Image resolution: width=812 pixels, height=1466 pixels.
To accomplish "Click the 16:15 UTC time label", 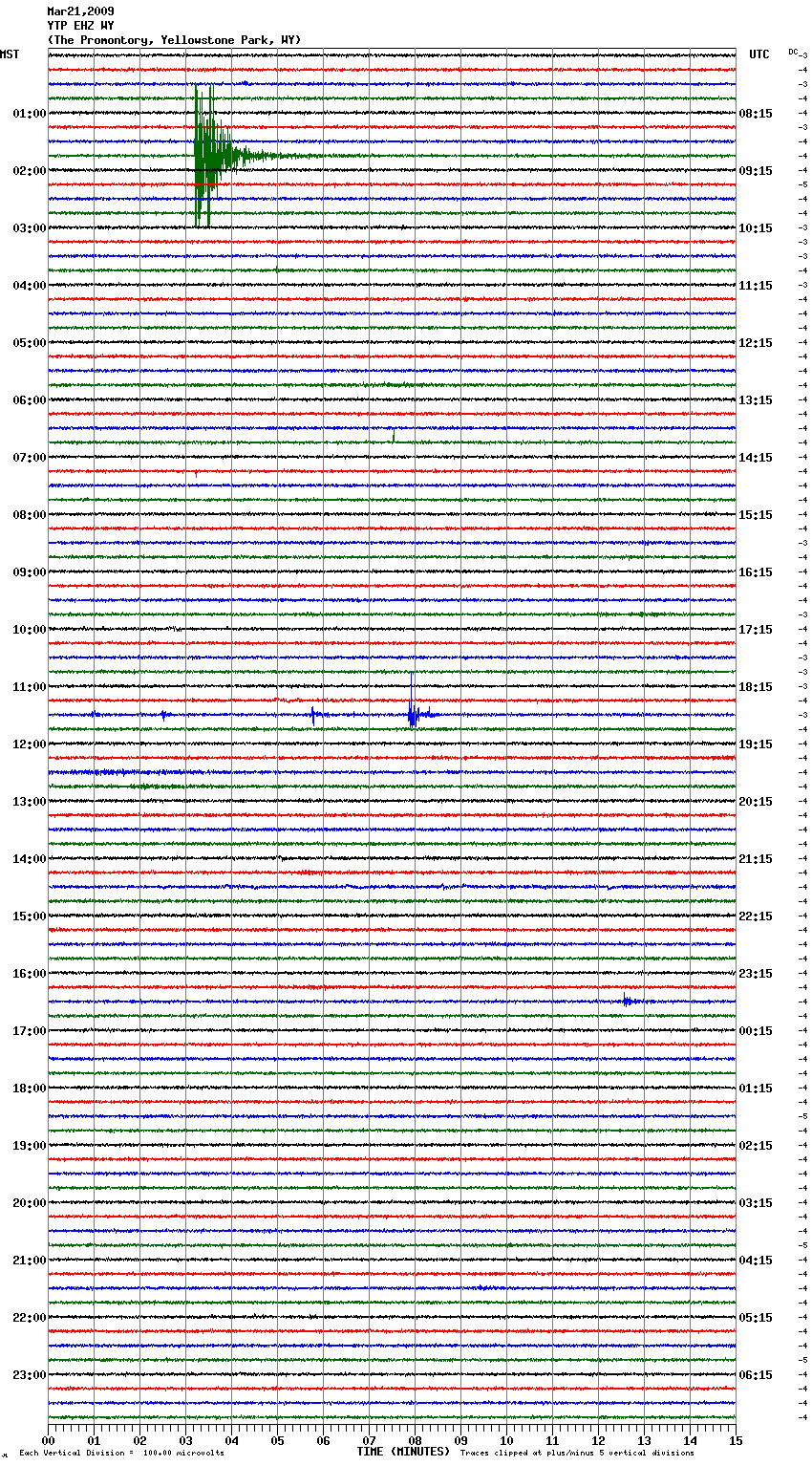I will point(756,572).
